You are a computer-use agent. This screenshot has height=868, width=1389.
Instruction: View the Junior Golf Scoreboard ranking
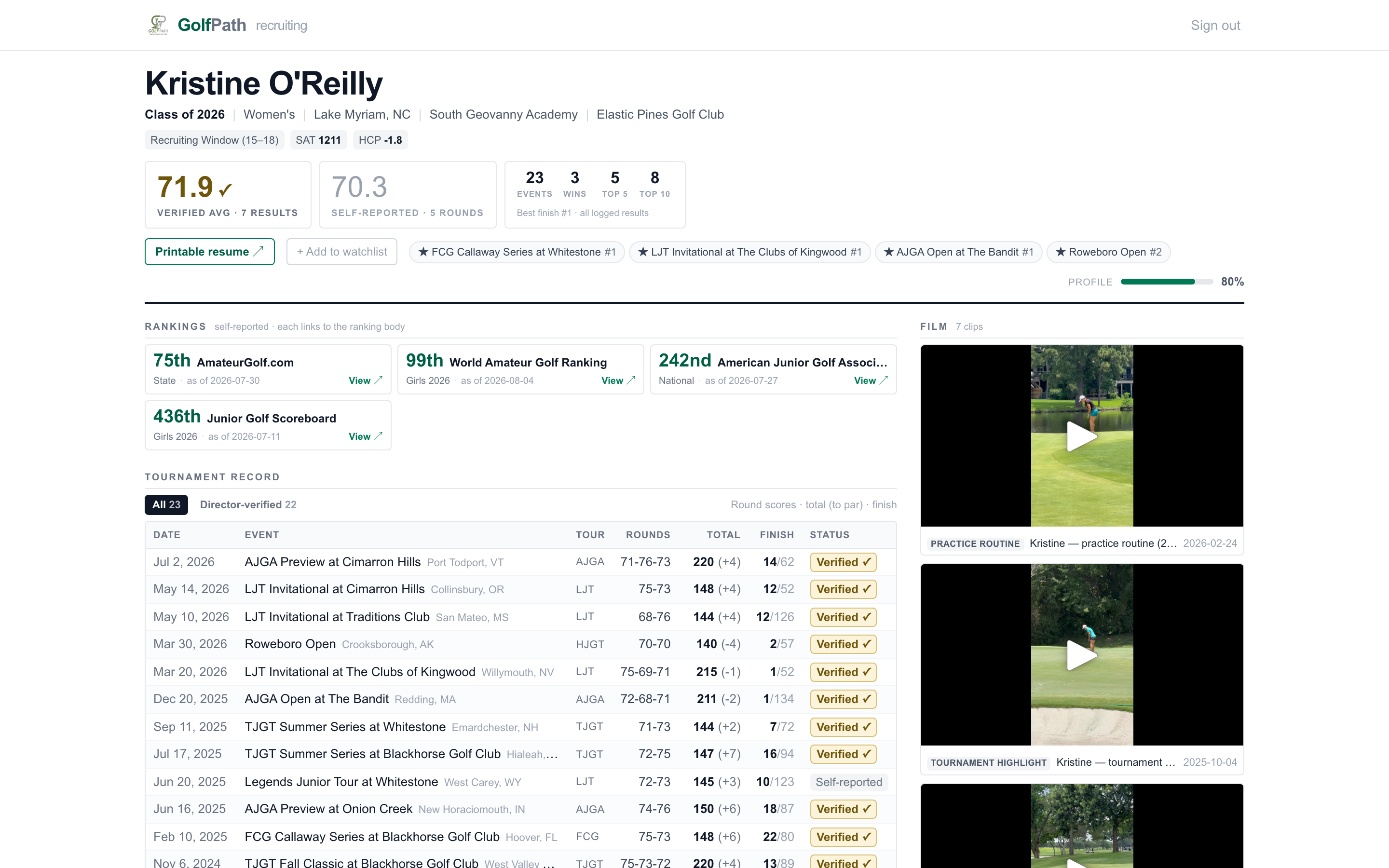(365, 436)
